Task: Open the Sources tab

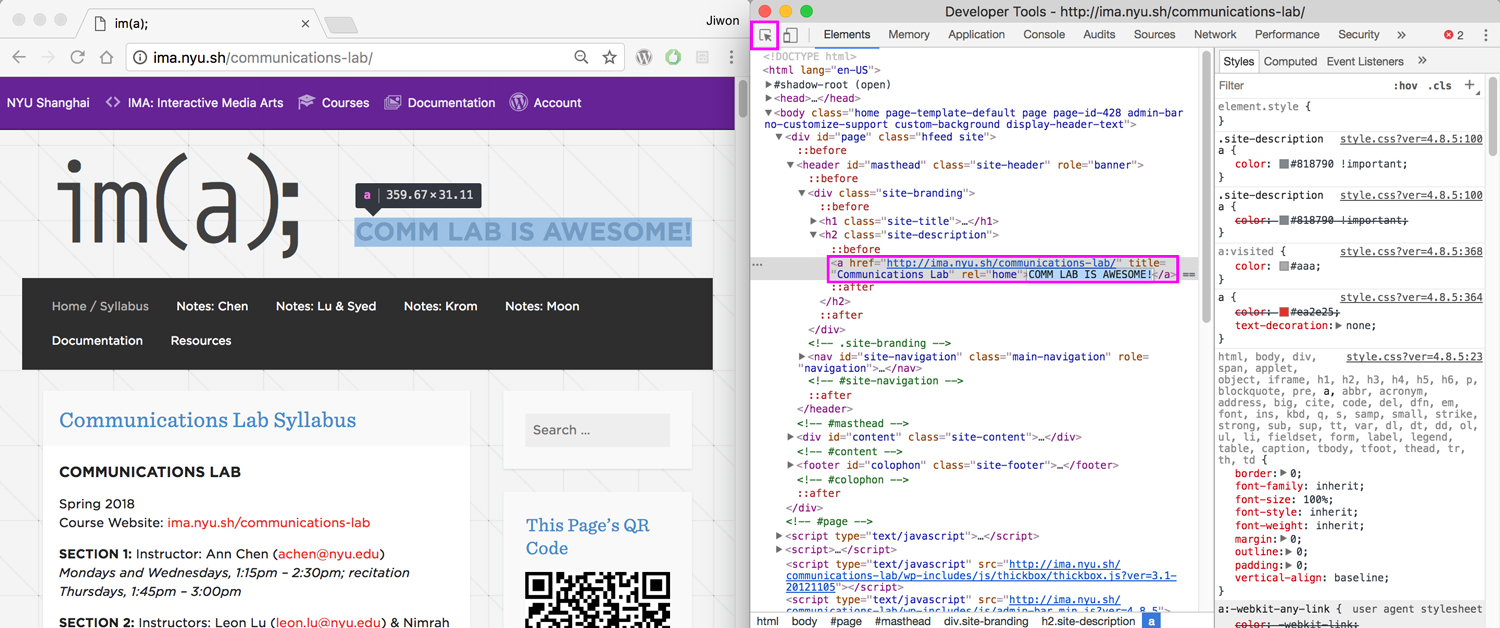Action: [1154, 35]
